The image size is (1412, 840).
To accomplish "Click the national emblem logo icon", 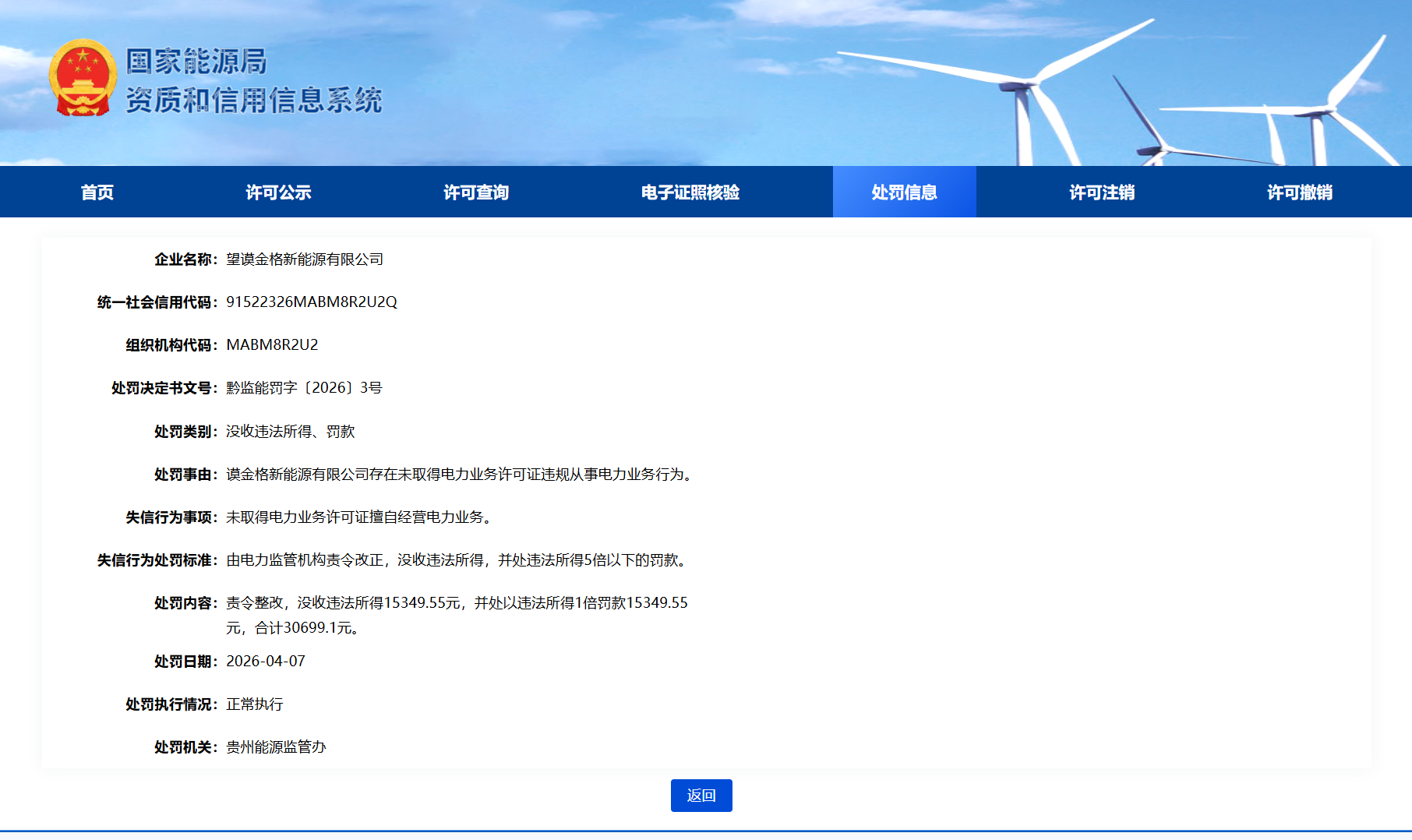I will pos(83,78).
